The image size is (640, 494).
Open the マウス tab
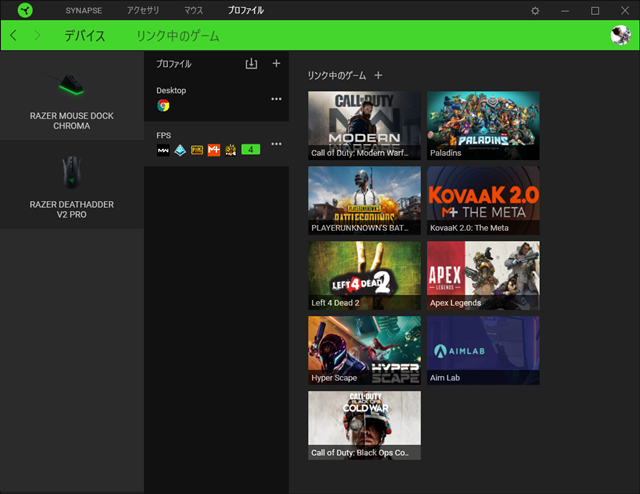[193, 11]
